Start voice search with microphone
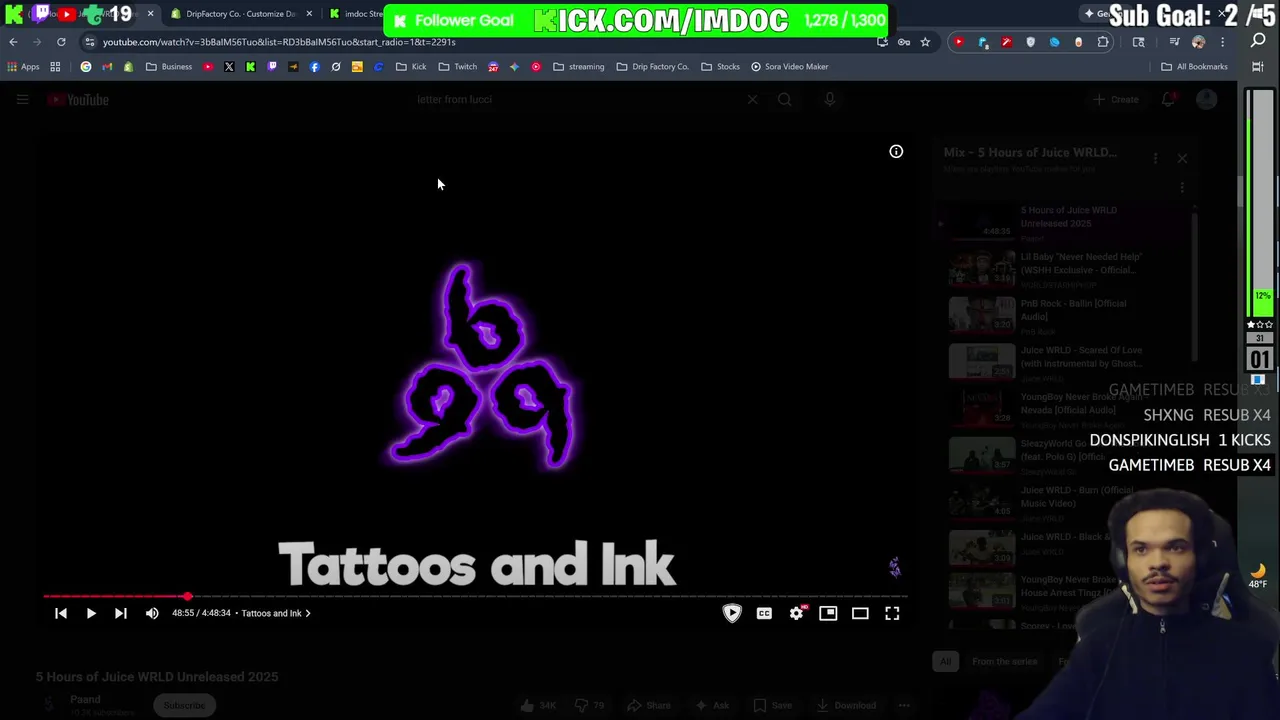 (829, 99)
